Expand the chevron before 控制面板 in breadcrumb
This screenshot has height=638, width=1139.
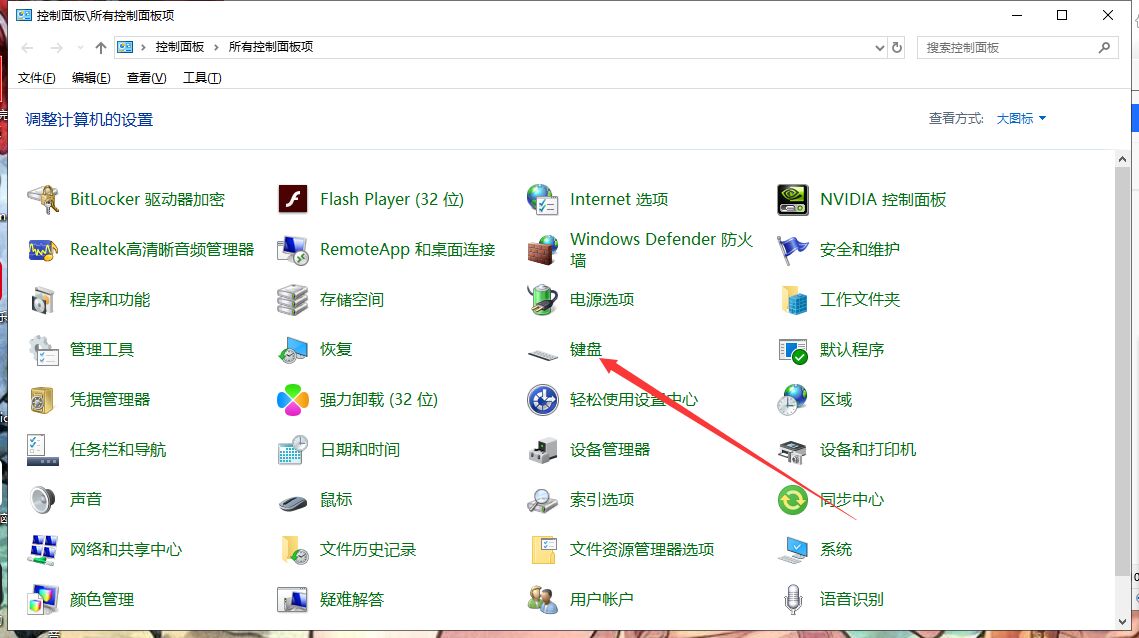point(143,47)
